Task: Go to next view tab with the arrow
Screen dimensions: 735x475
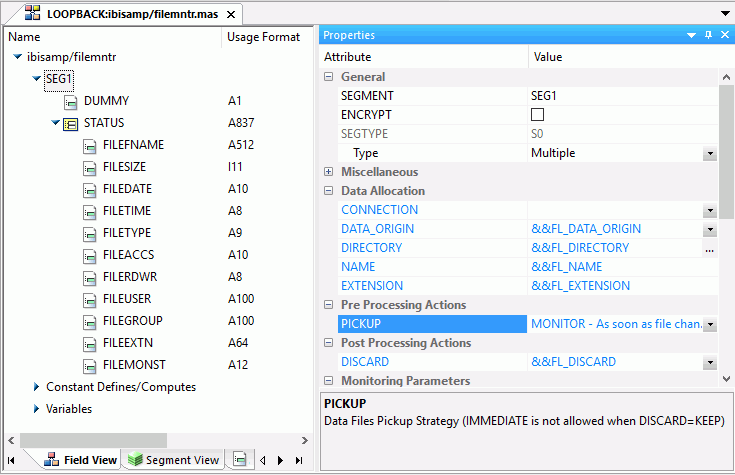Action: tap(280, 460)
